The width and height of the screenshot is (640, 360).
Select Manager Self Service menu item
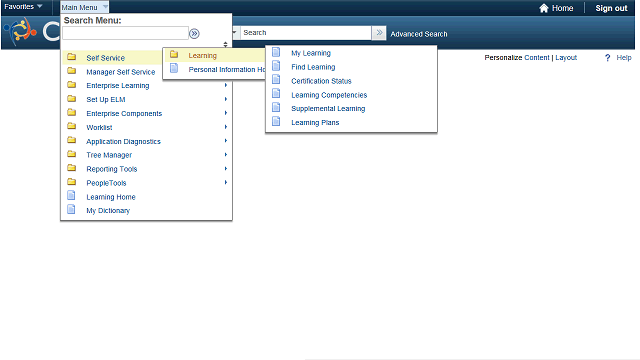pyautogui.click(x=120, y=72)
